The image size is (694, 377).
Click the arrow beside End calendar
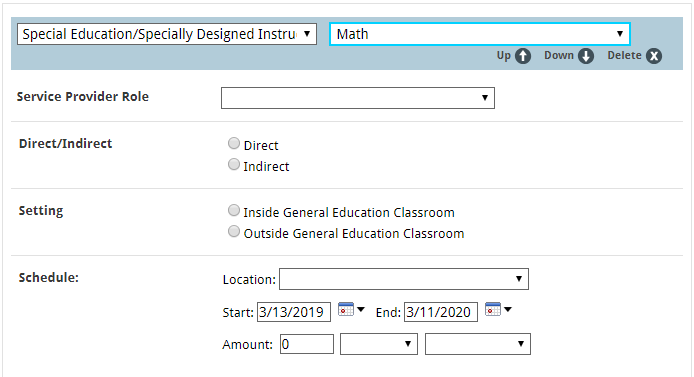pos(508,309)
